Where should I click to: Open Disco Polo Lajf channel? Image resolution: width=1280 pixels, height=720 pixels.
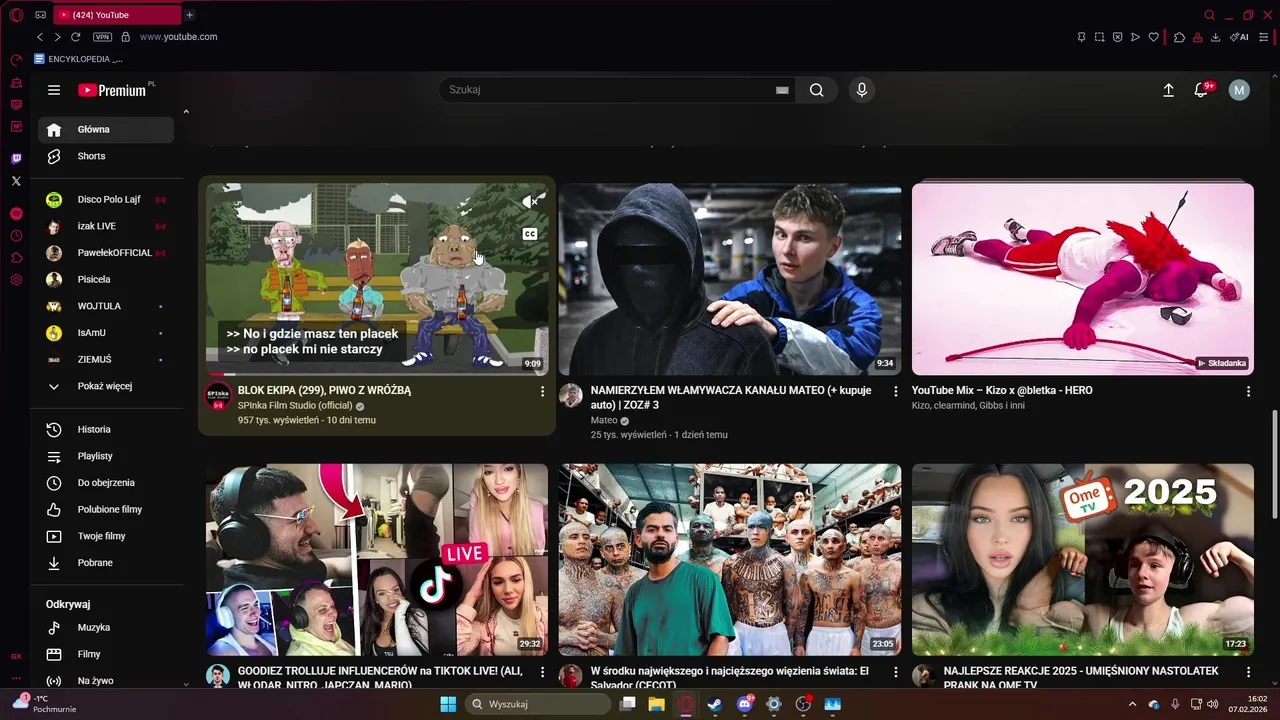tap(106, 200)
